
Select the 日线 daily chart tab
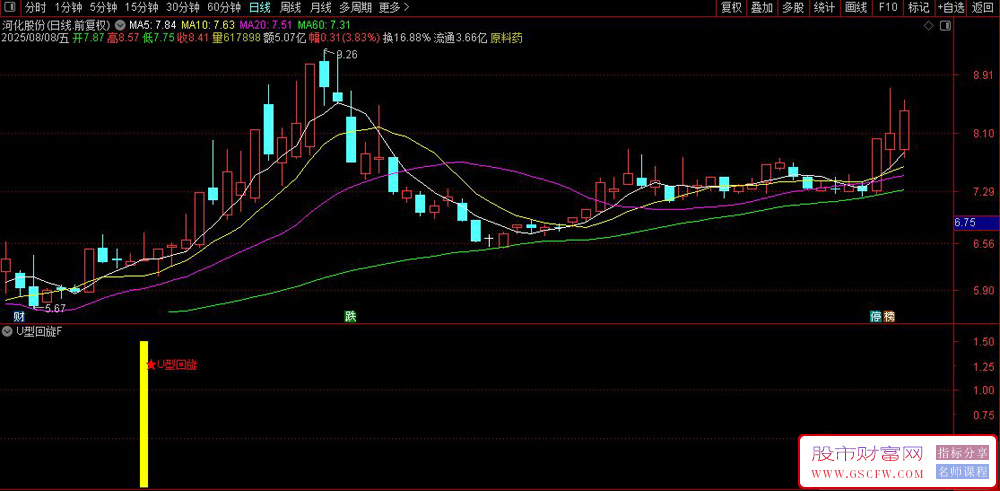[260, 8]
